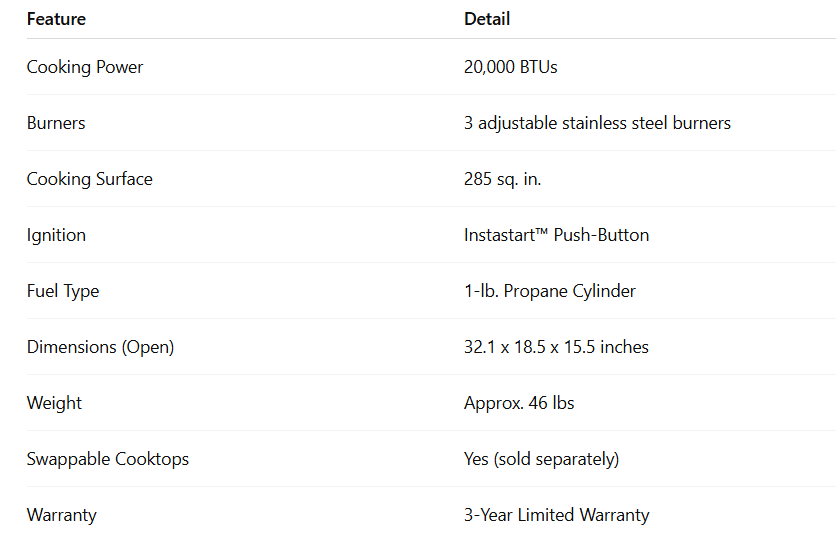Click the 1-lb. Propane Cylinder value
The width and height of the screenshot is (836, 540).
click(x=550, y=291)
